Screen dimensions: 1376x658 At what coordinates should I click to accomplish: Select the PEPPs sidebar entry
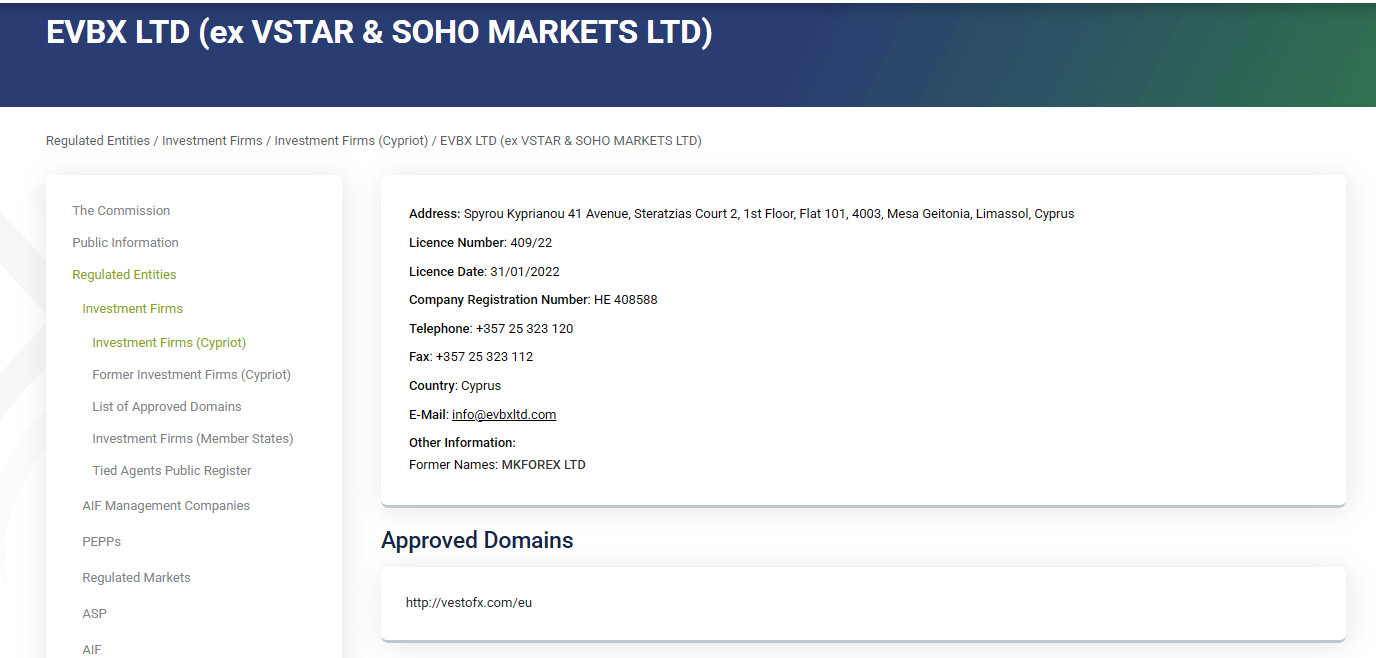coord(101,542)
